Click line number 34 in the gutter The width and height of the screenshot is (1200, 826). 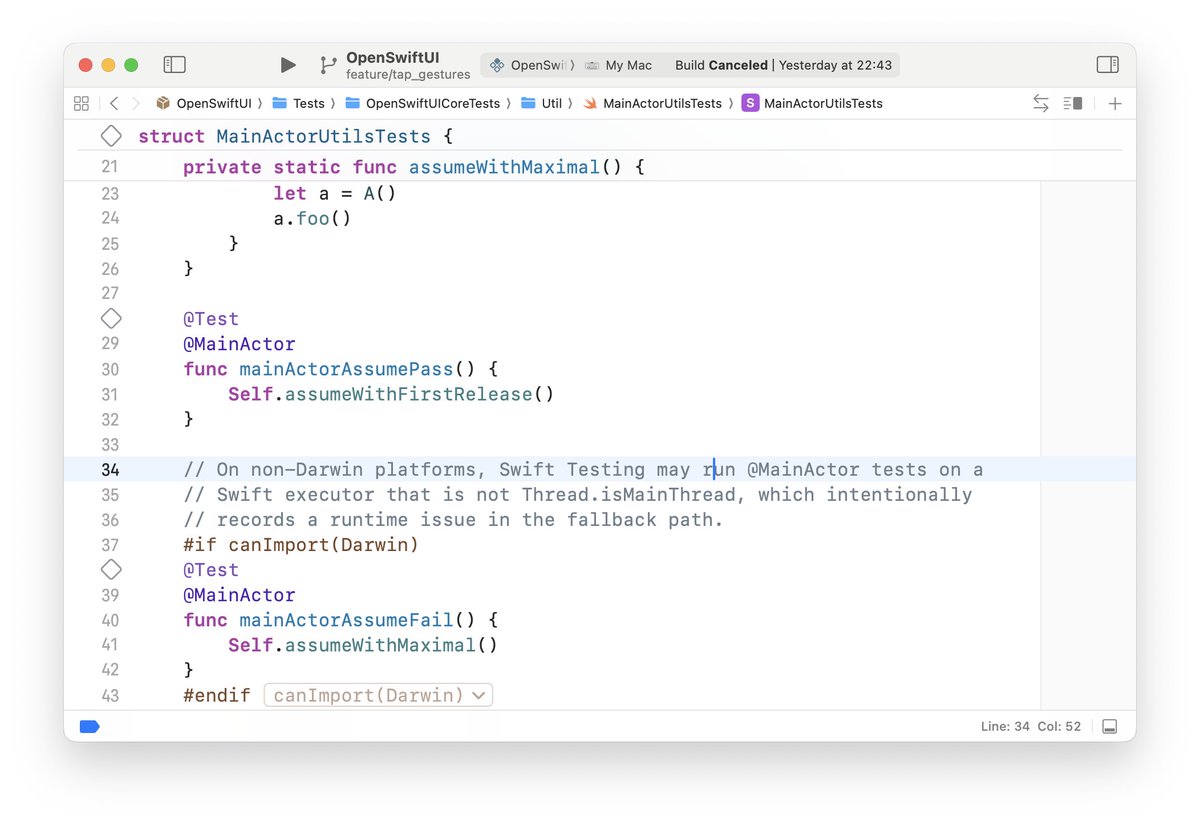(x=110, y=470)
